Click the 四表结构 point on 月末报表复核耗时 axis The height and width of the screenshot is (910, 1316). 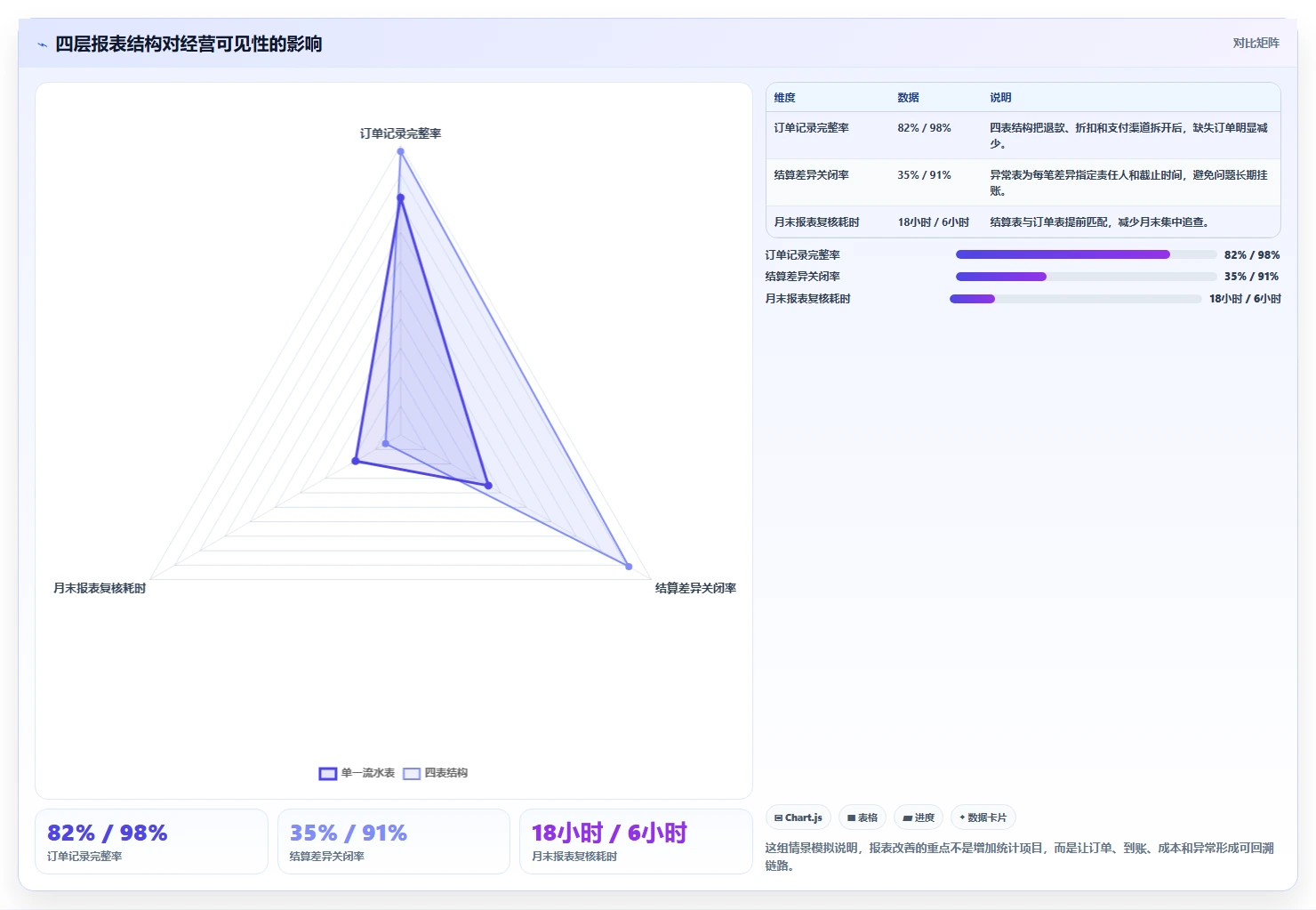point(386,443)
